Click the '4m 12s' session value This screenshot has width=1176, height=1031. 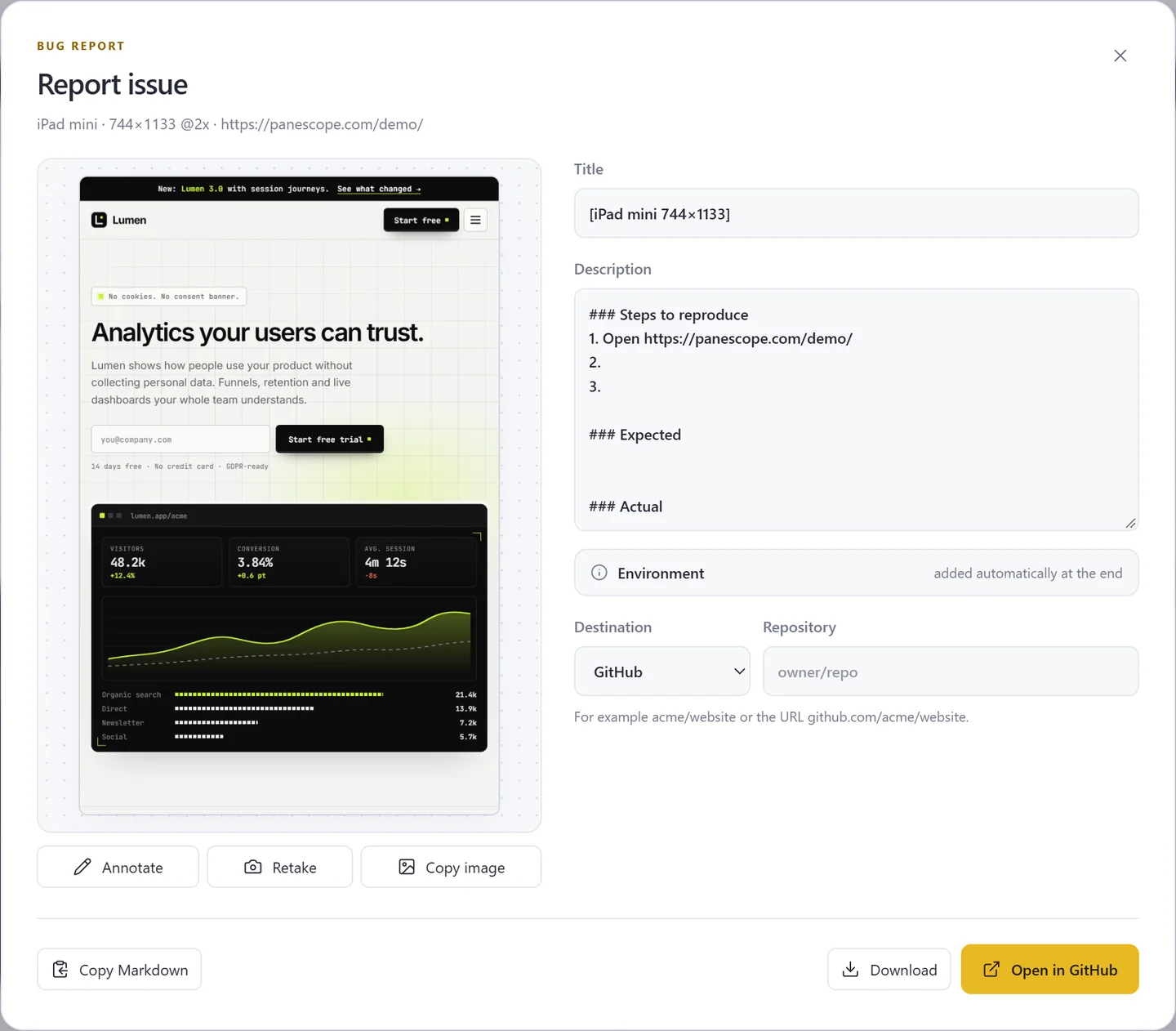point(385,562)
